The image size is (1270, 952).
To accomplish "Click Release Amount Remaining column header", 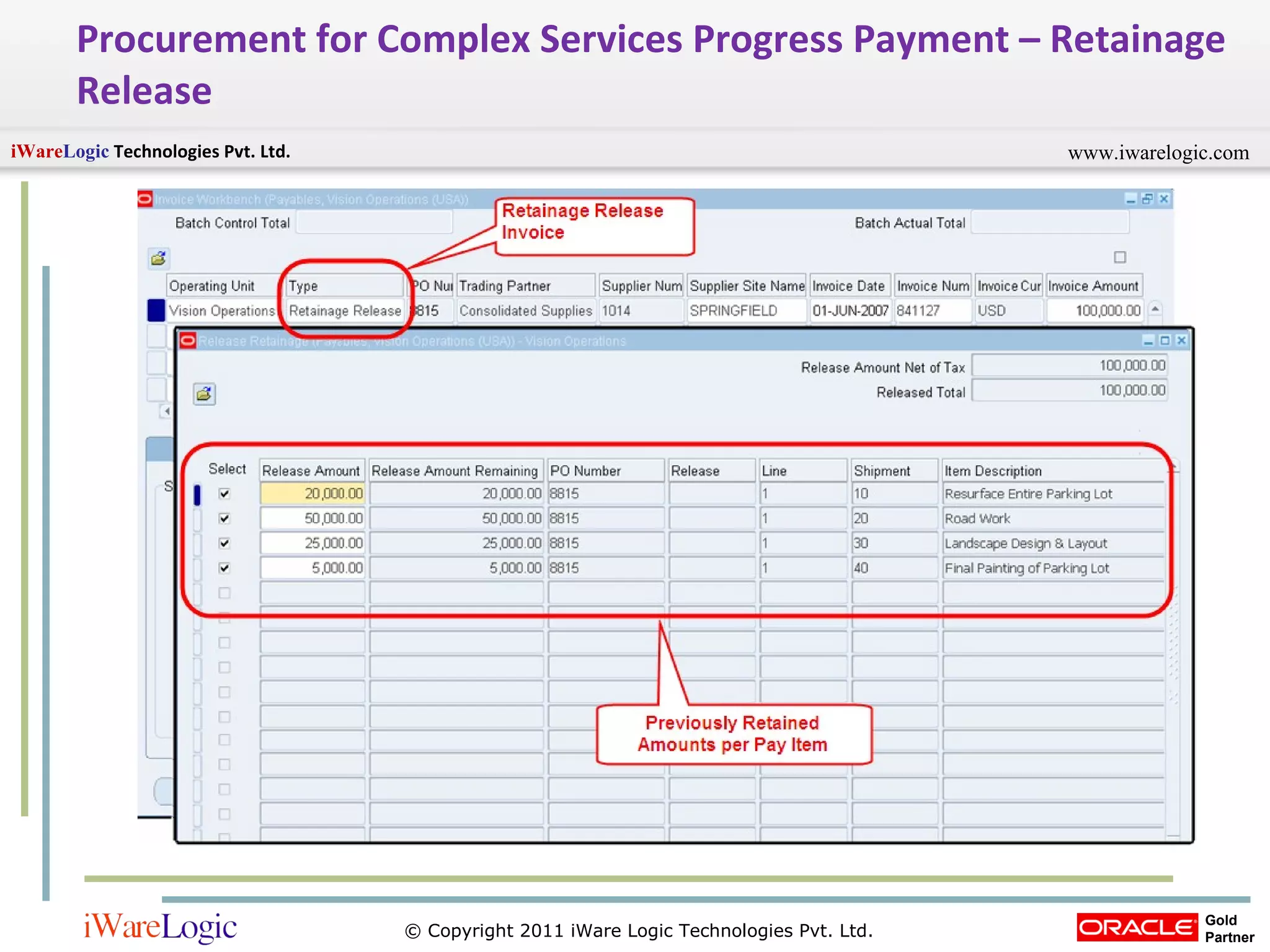I will (x=456, y=470).
